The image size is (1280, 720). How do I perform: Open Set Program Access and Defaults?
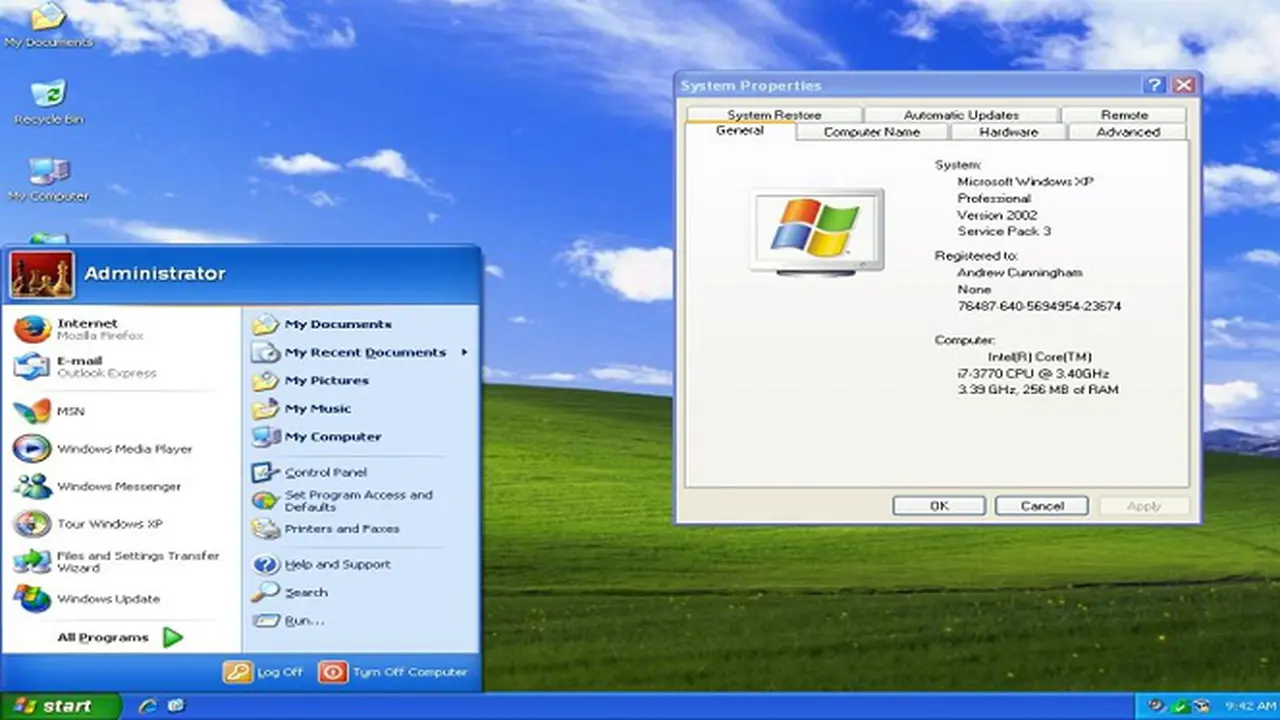click(343, 500)
